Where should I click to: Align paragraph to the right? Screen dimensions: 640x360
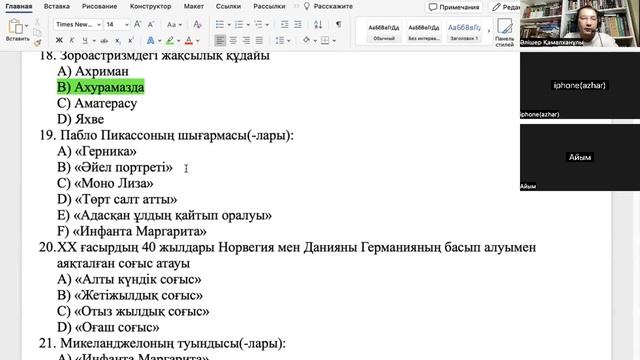(246, 40)
